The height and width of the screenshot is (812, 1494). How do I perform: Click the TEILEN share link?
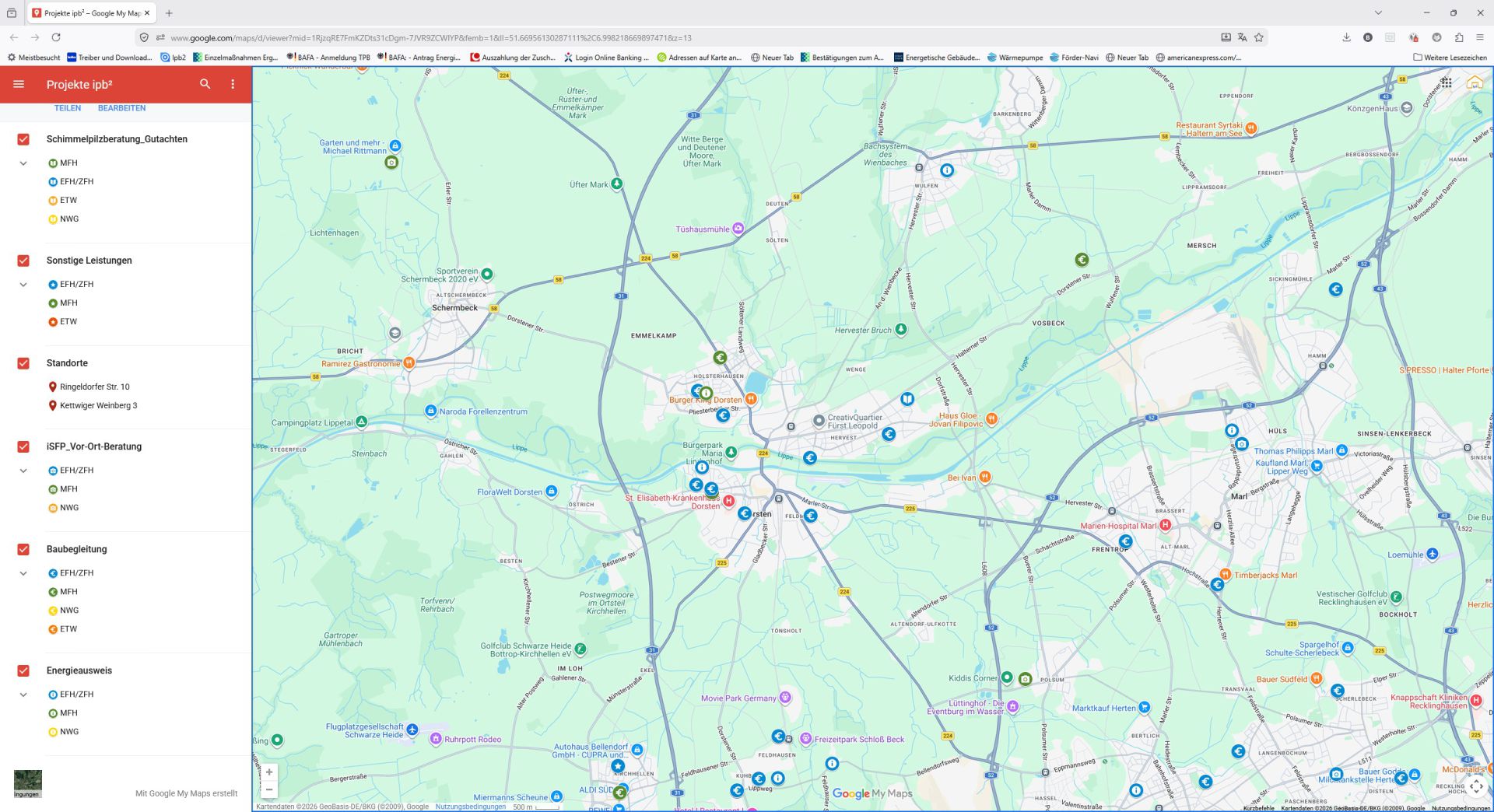point(68,108)
